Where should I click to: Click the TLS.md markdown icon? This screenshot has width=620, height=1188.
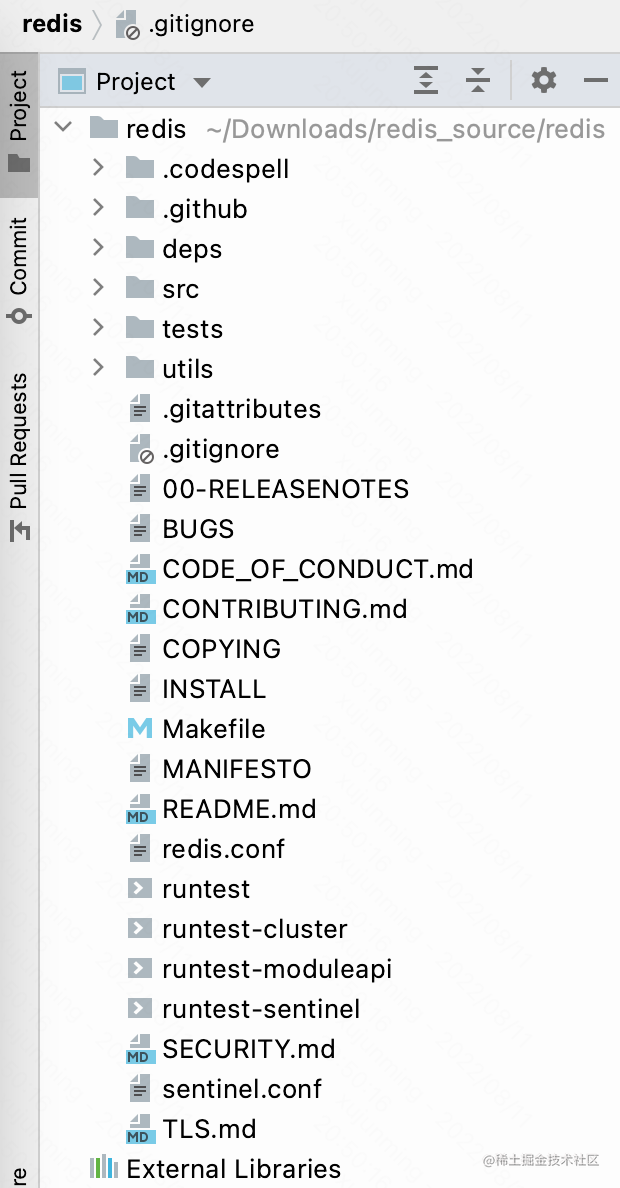tap(140, 1130)
